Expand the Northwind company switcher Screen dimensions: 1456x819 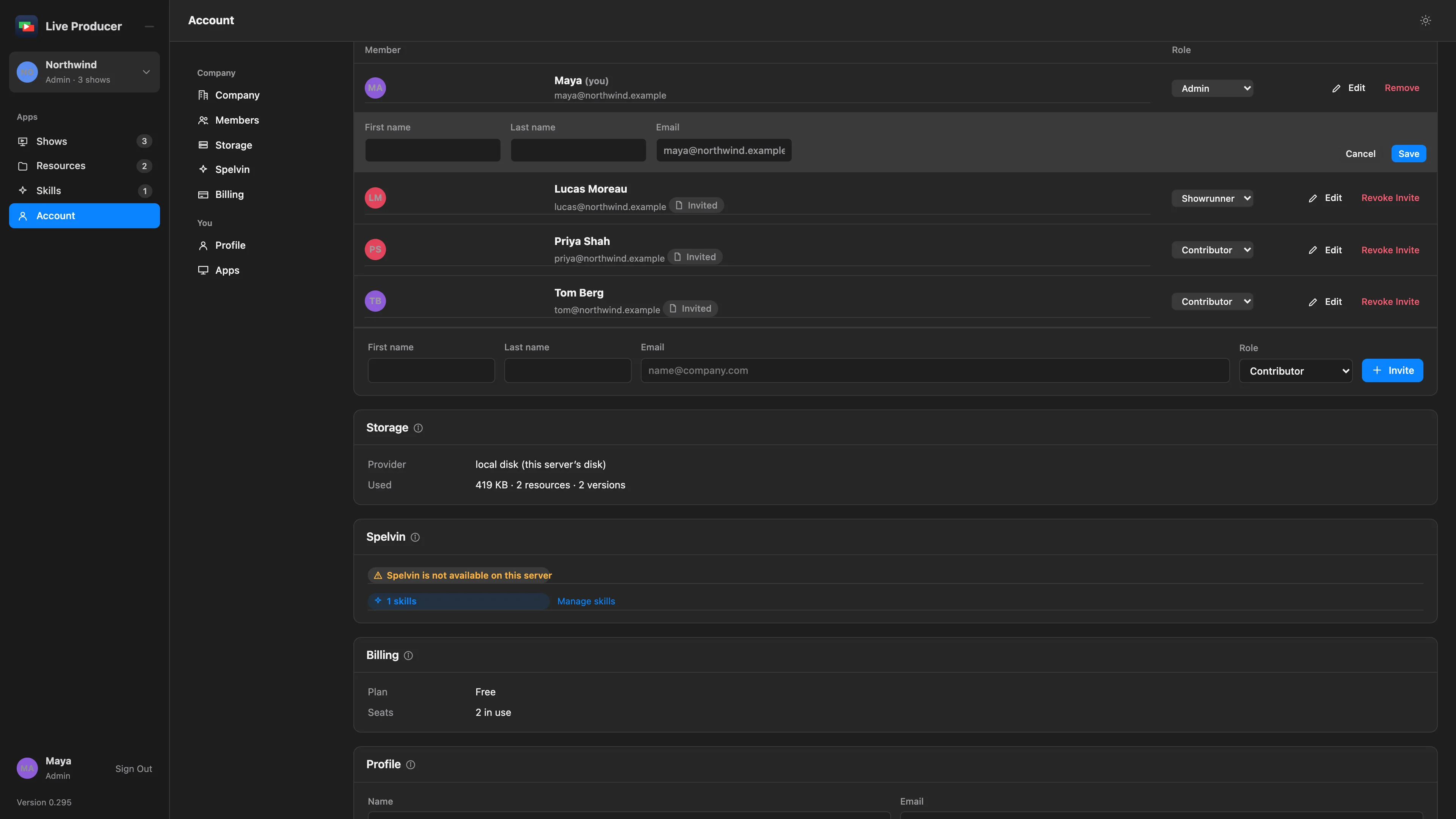84,72
